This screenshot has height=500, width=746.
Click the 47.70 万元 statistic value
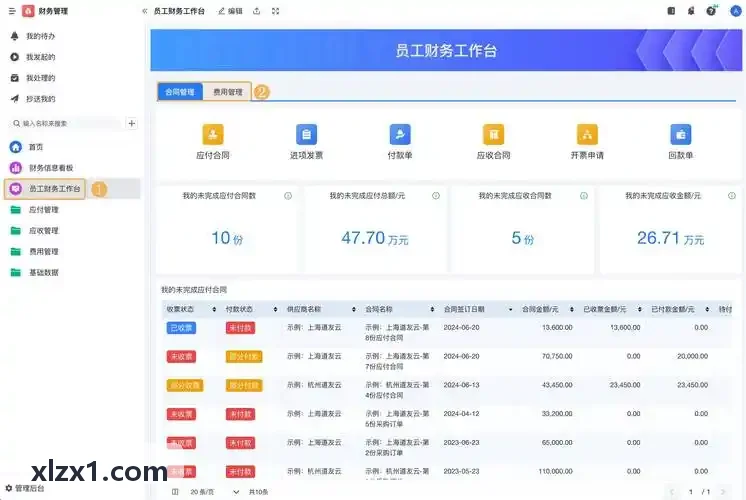(x=374, y=238)
